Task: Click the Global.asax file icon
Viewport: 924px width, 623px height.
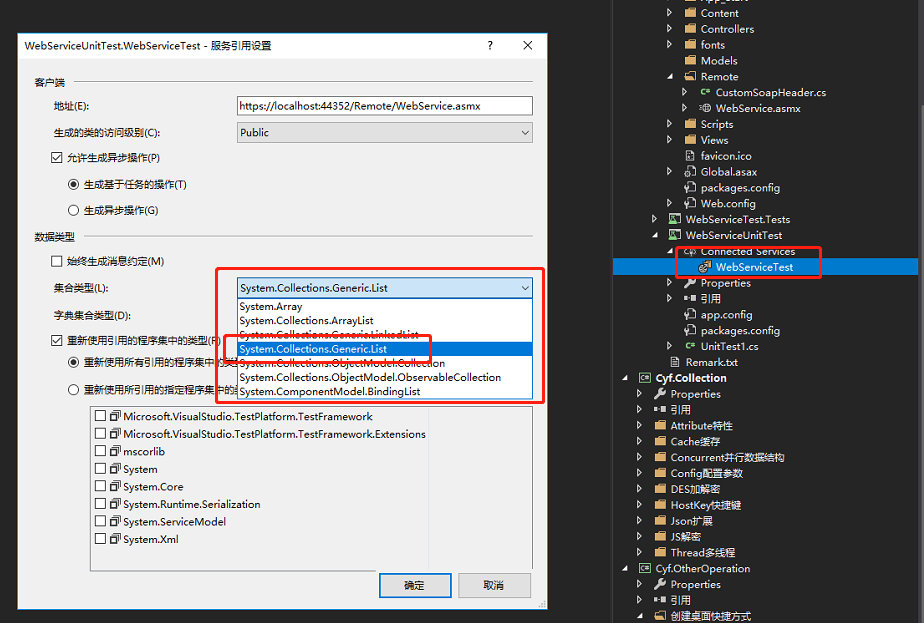Action: tap(690, 172)
